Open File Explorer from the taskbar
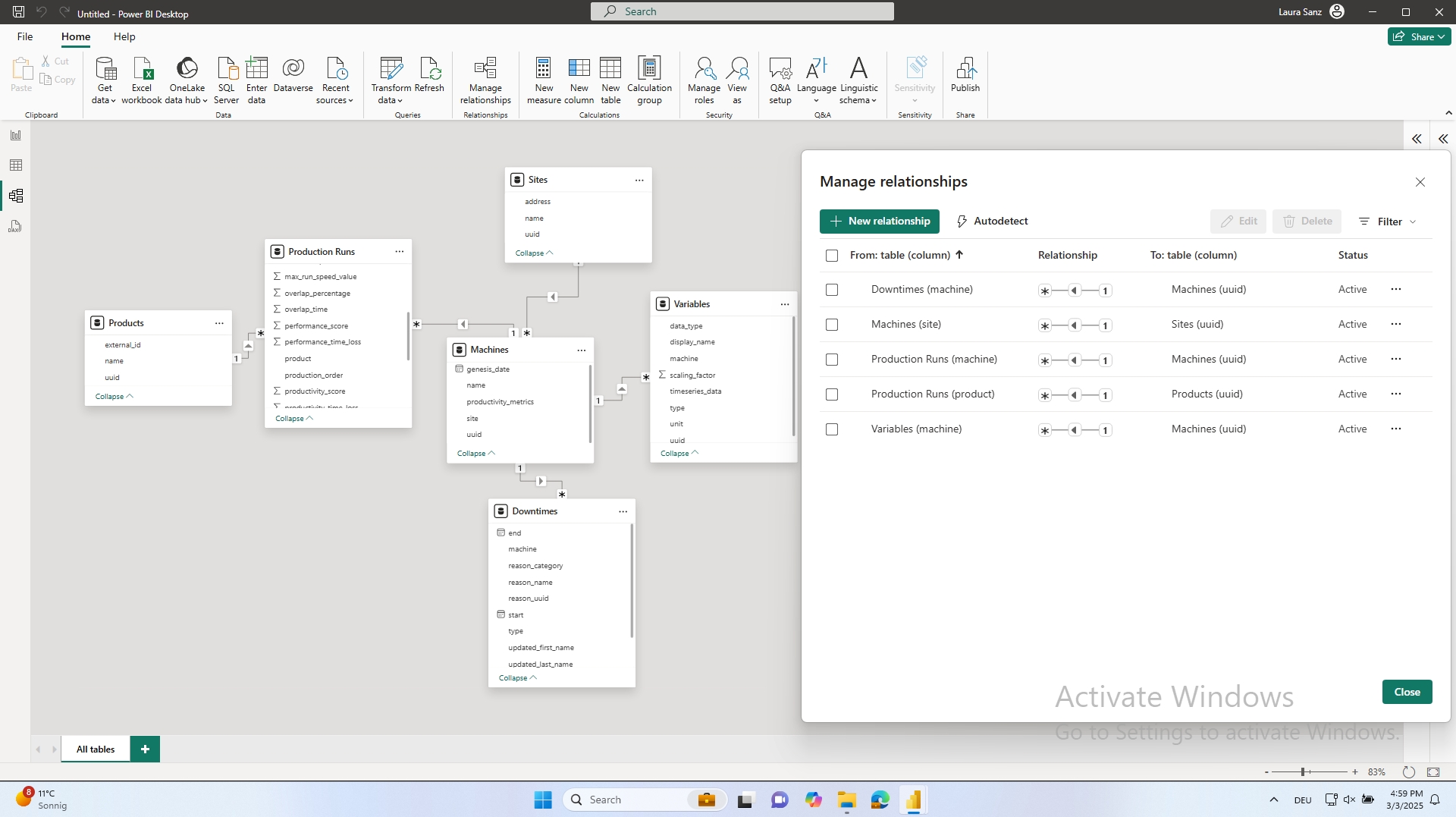1456x817 pixels. click(846, 800)
